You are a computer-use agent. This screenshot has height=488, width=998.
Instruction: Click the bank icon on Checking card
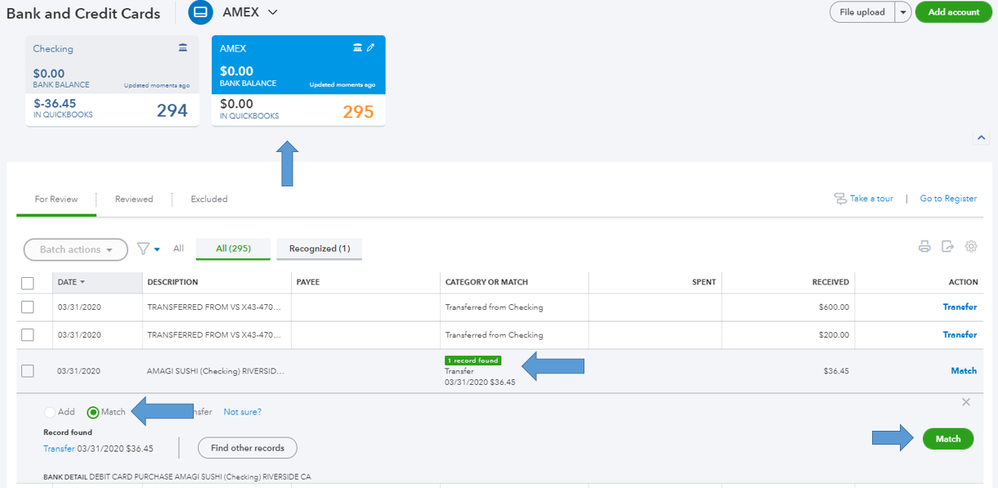(x=183, y=48)
